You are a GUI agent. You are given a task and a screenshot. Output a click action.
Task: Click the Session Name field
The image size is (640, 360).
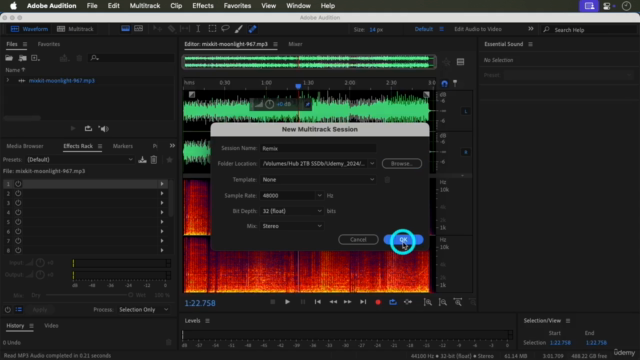(x=318, y=148)
